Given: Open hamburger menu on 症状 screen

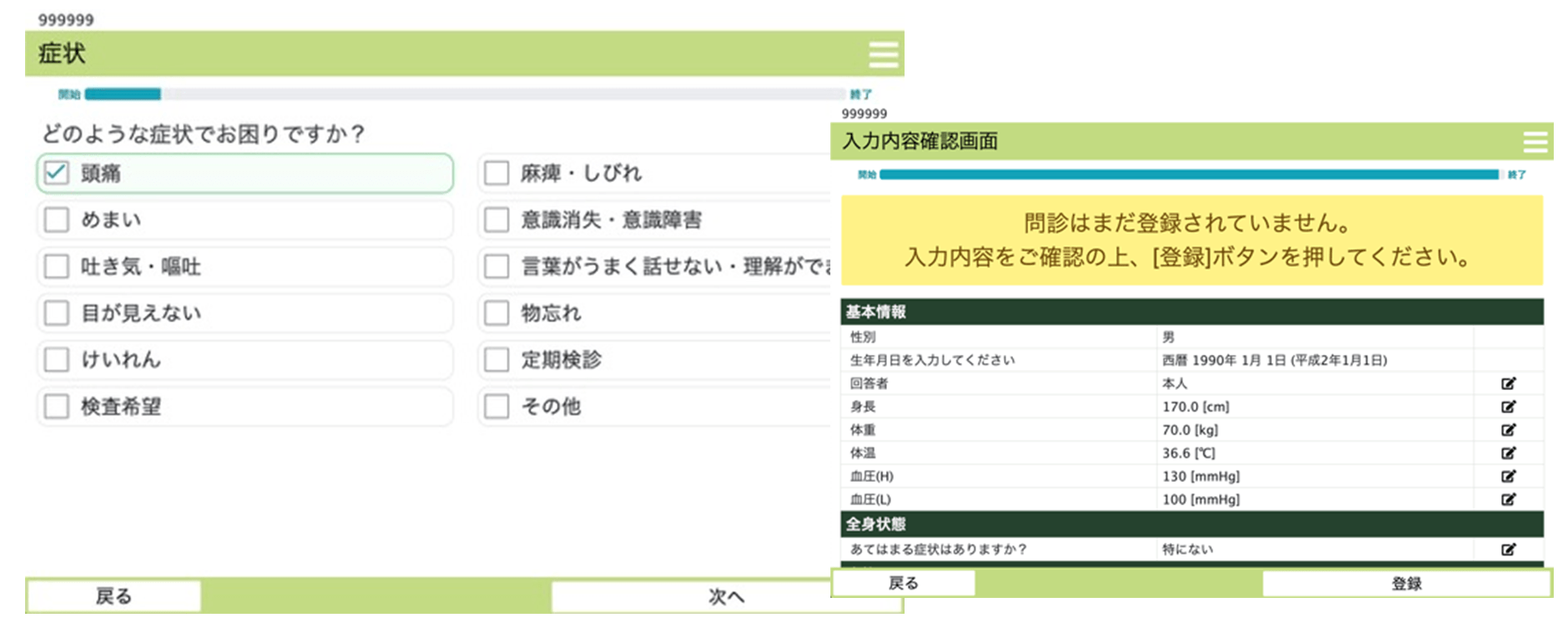Looking at the screenshot, I should coord(883,54).
